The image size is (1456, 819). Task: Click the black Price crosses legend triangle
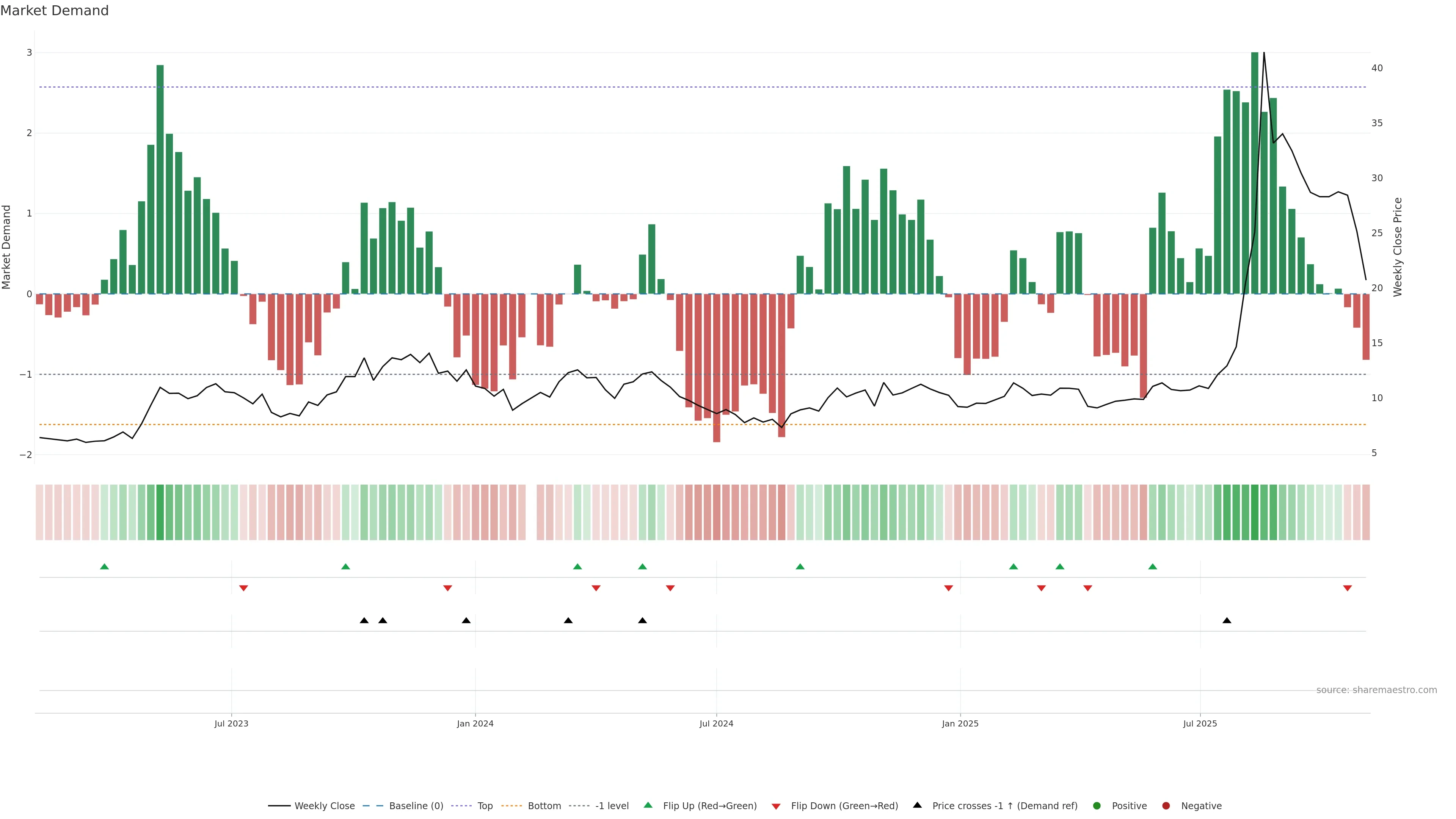[x=917, y=805]
